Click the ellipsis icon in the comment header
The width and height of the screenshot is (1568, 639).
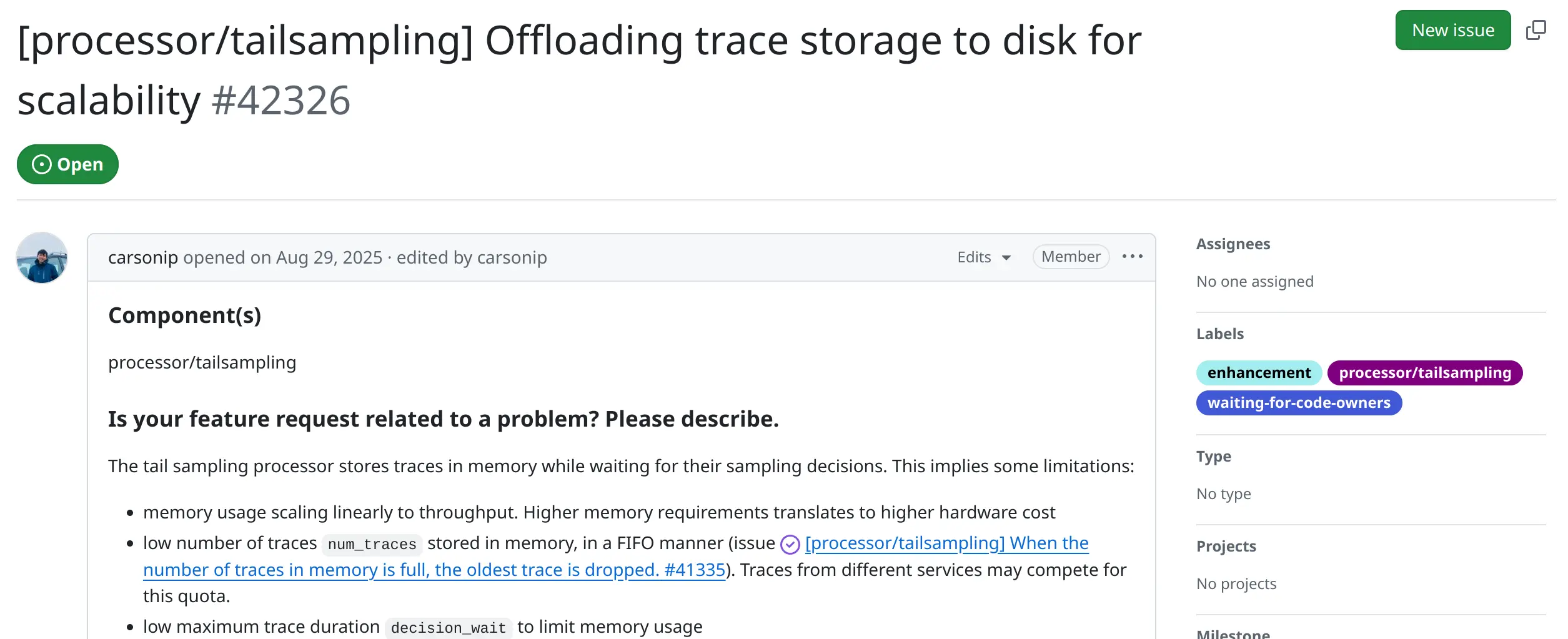1133,256
